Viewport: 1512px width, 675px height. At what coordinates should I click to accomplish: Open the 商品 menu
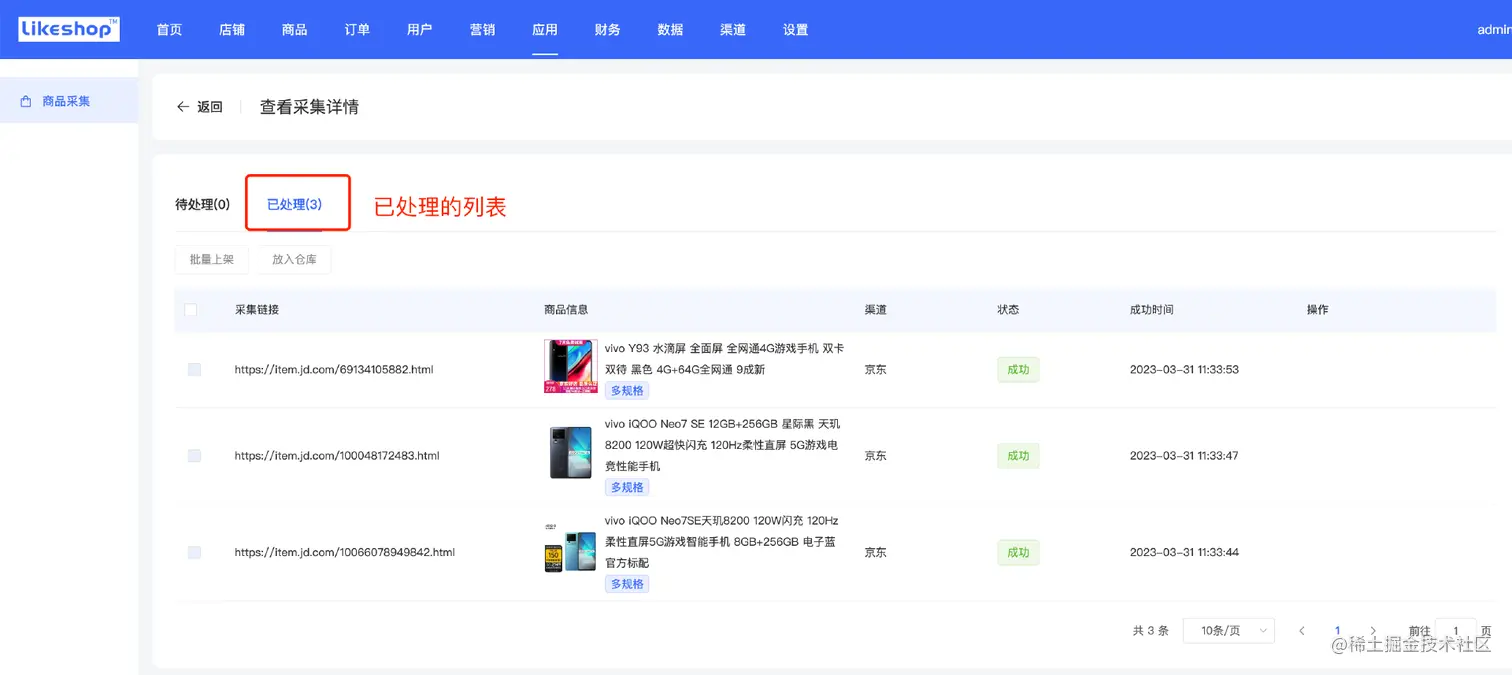pos(294,30)
